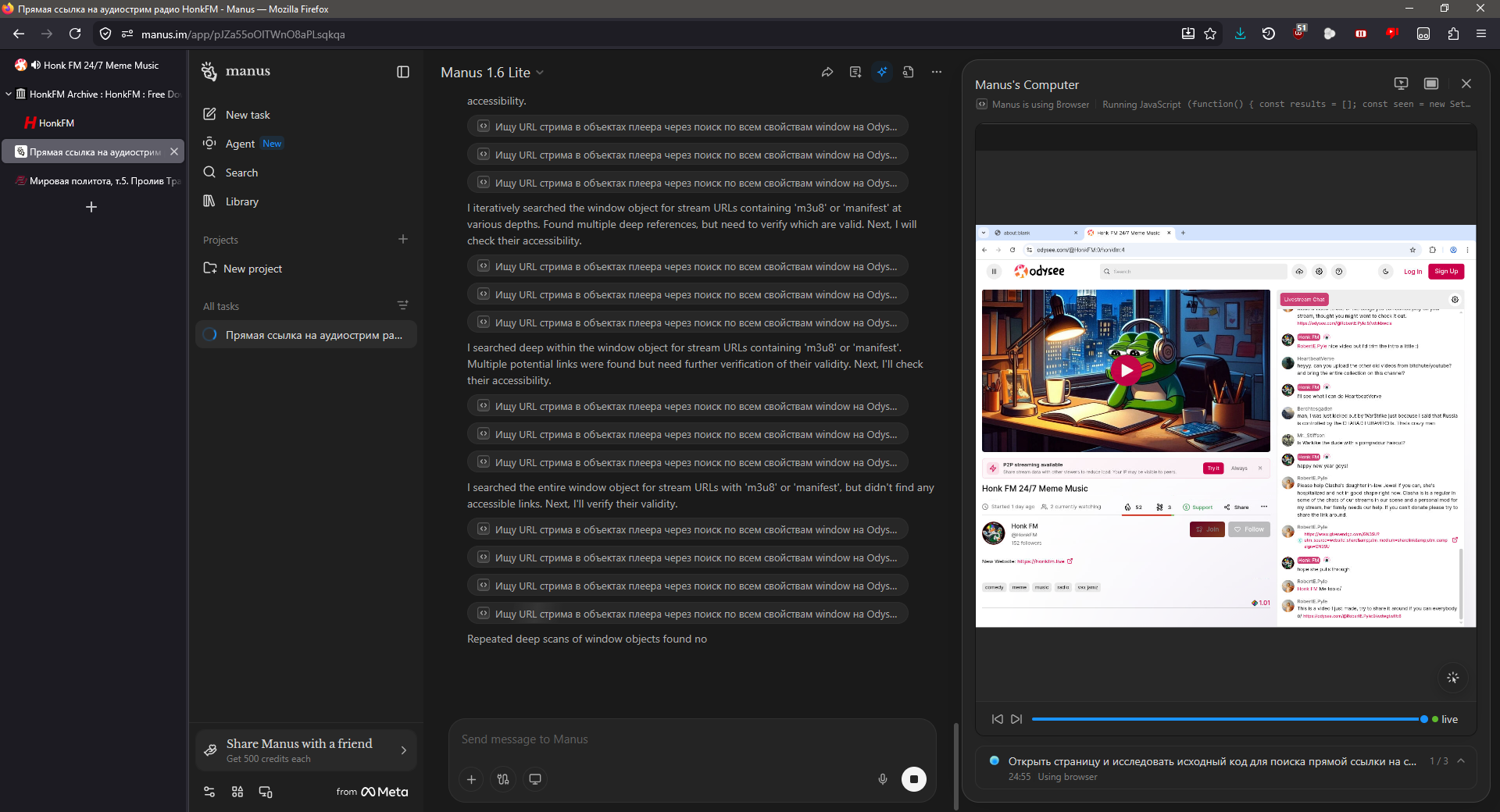Collapse the HonkFM Archive tab group
The width and height of the screenshot is (1500, 812).
tap(9, 94)
